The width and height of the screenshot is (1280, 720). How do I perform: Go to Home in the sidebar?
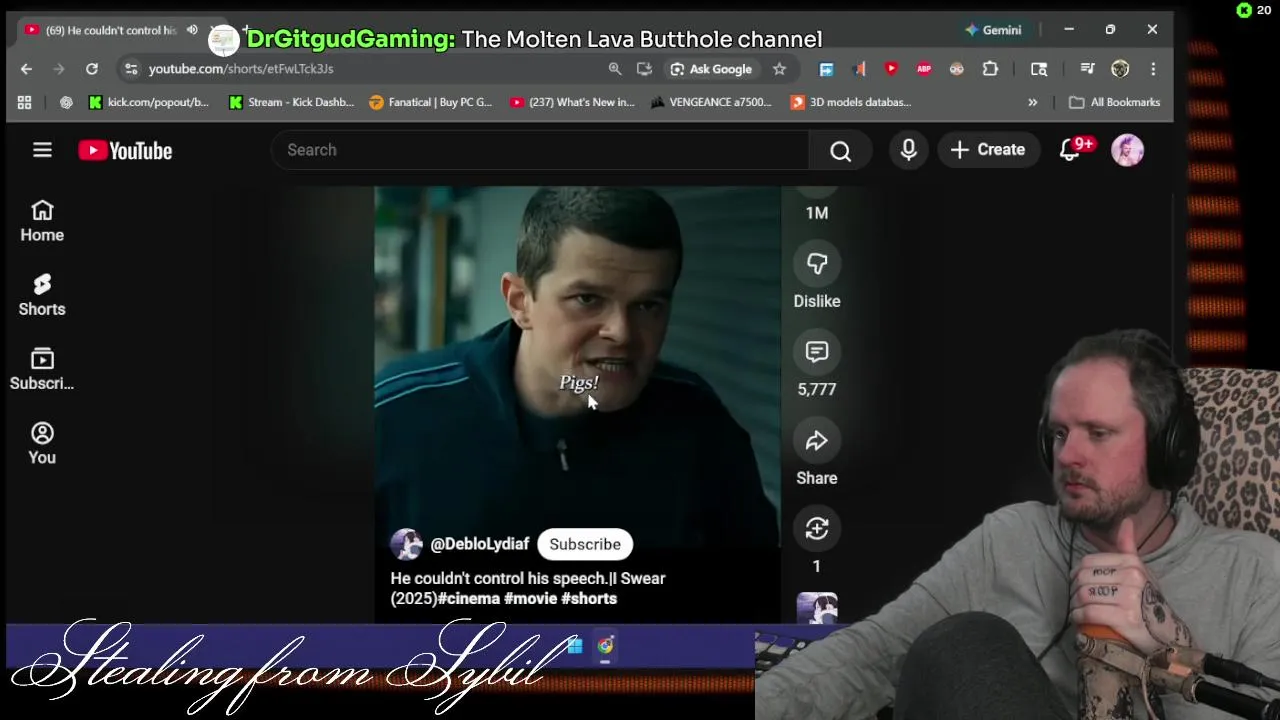point(42,221)
